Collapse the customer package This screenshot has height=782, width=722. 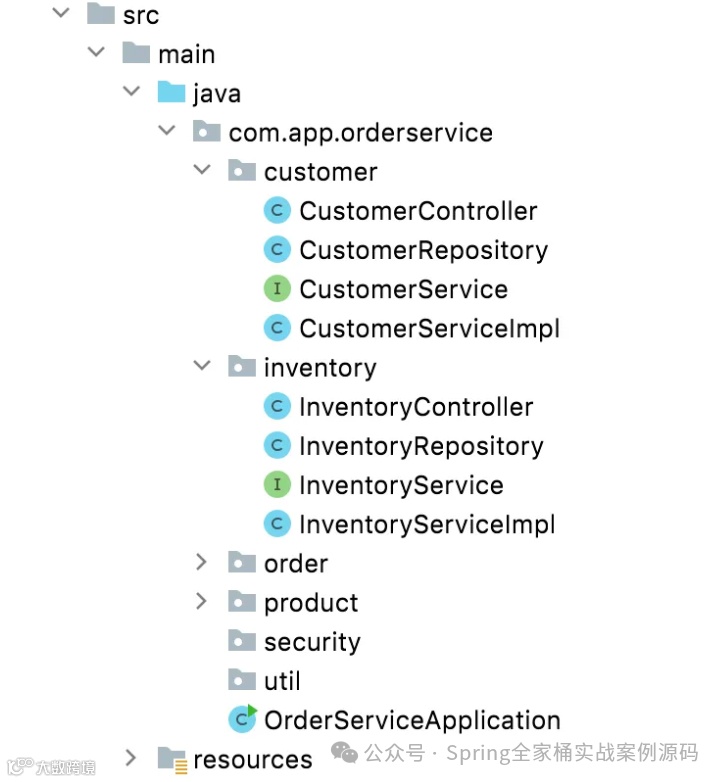202,171
